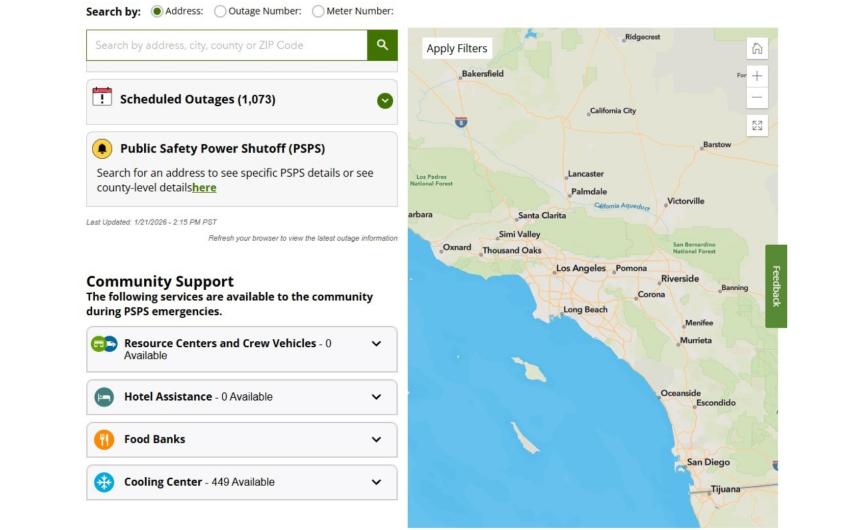Click Escondido label on map
The image size is (865, 530).
716,403
